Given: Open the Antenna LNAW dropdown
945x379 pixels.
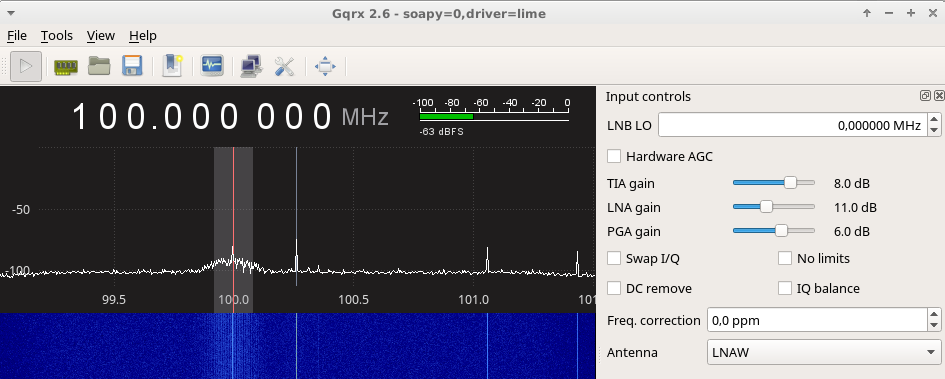Looking at the screenshot, I should [824, 352].
